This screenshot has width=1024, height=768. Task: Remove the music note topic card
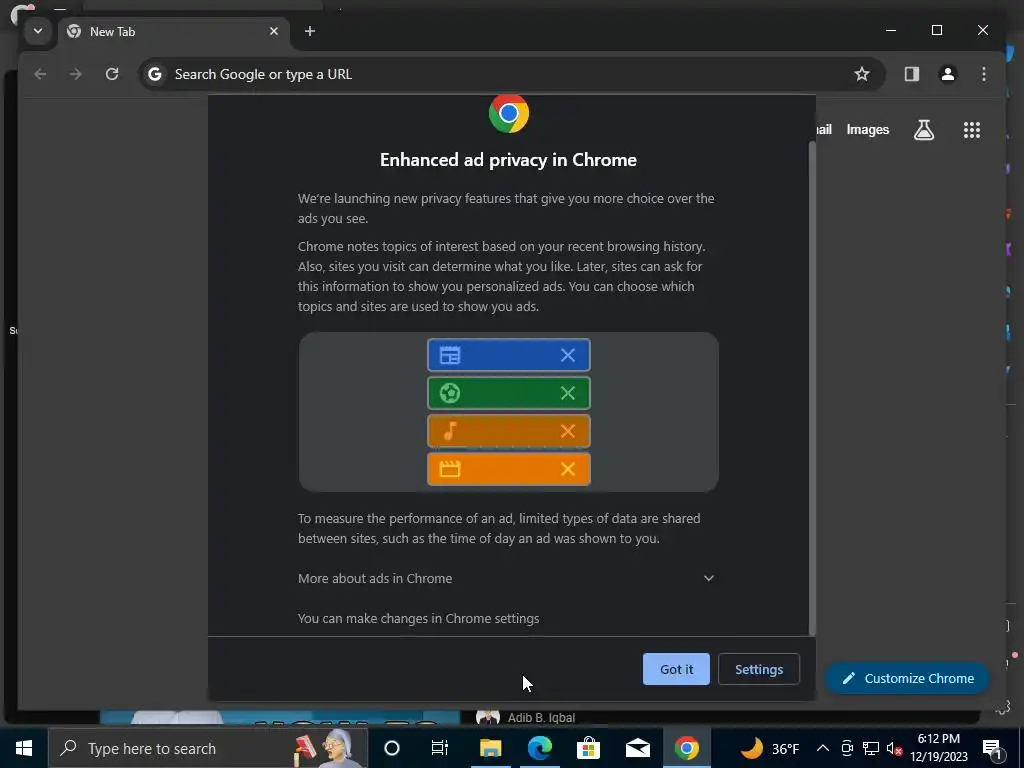point(568,431)
